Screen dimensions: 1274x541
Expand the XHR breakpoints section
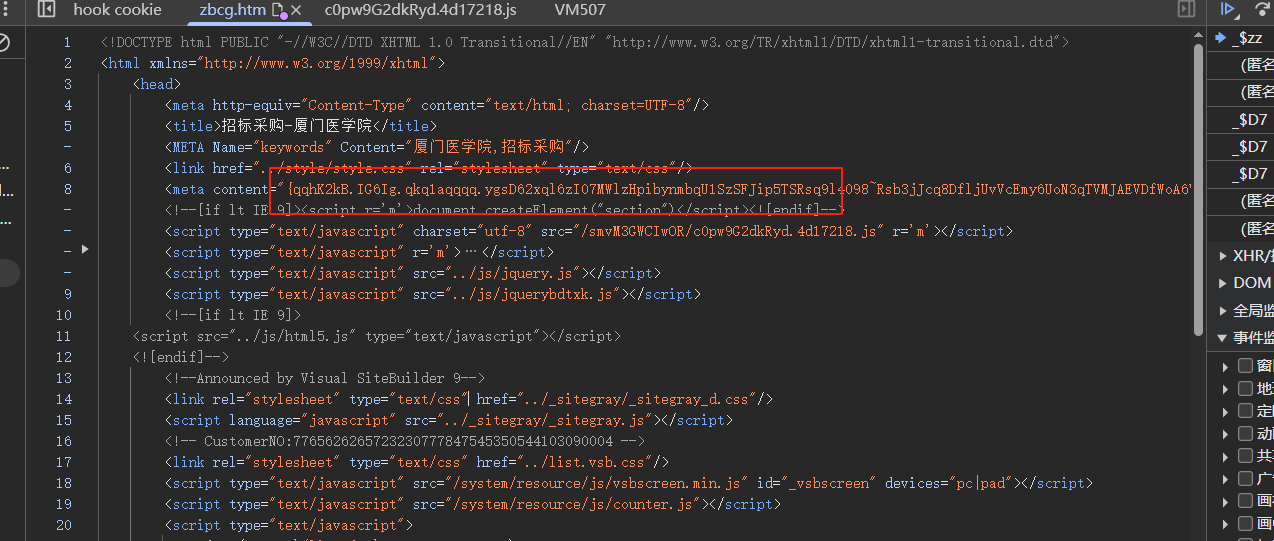pos(1224,256)
